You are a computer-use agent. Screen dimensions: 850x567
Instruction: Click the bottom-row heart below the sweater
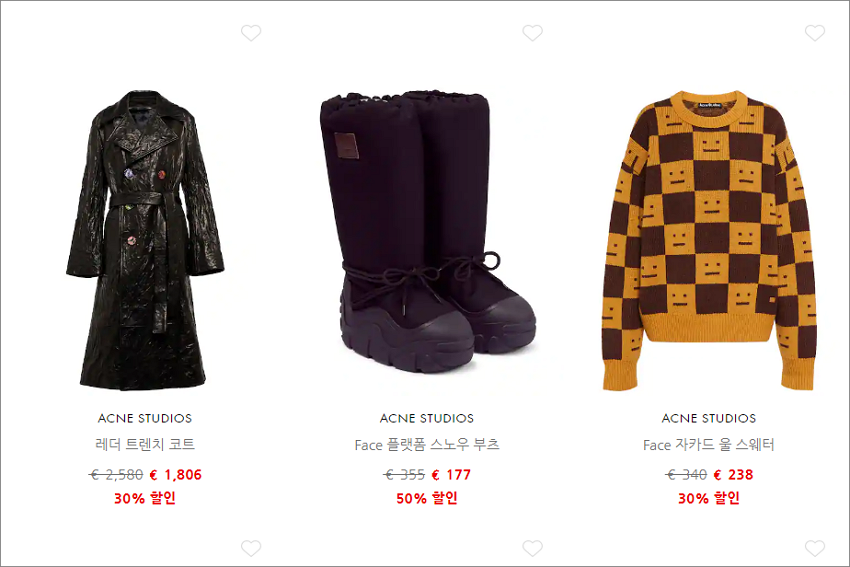click(x=815, y=548)
